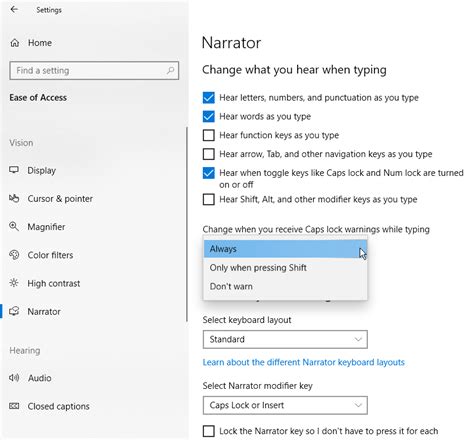Click the Home house icon
The height and width of the screenshot is (440, 474).
tap(15, 43)
